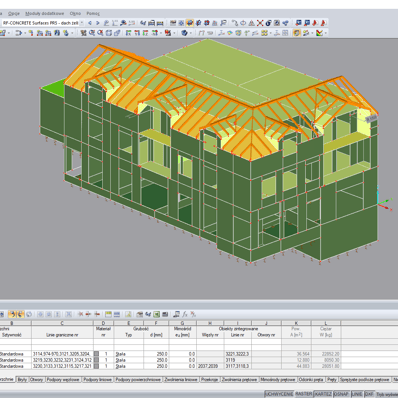
Task: Click the material color swatch in the third table row
Action: tap(96, 366)
